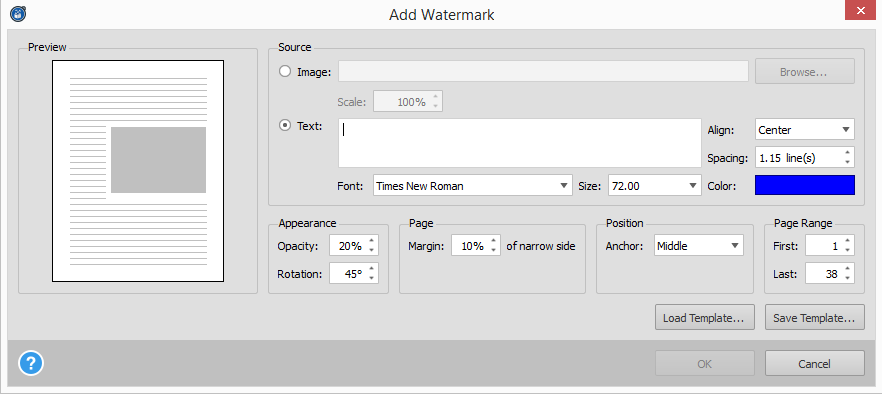Select the Text source radio button
The height and width of the screenshot is (394, 882).
[286, 126]
